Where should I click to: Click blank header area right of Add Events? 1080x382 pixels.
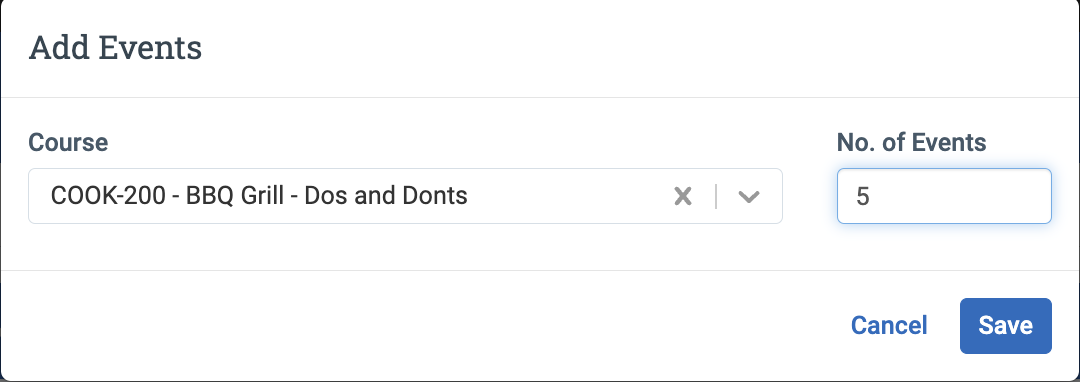(x=620, y=49)
